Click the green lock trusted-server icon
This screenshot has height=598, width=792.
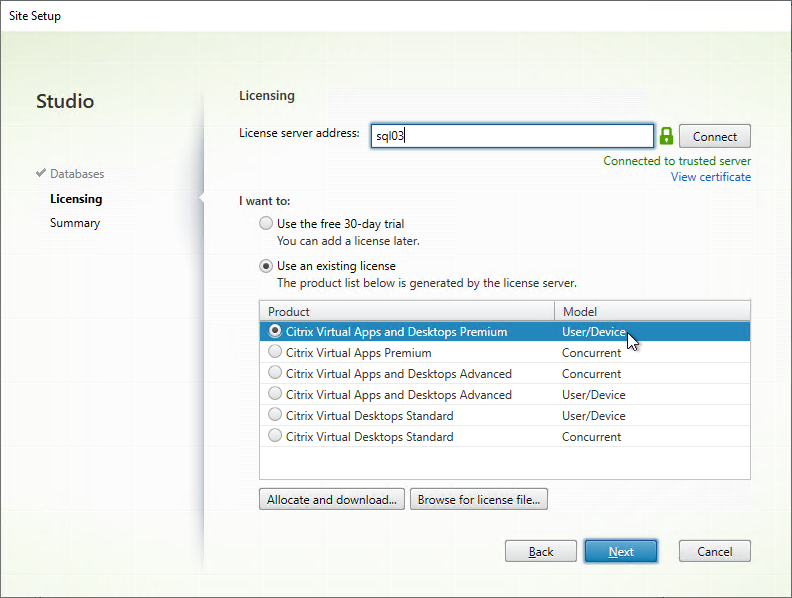666,136
